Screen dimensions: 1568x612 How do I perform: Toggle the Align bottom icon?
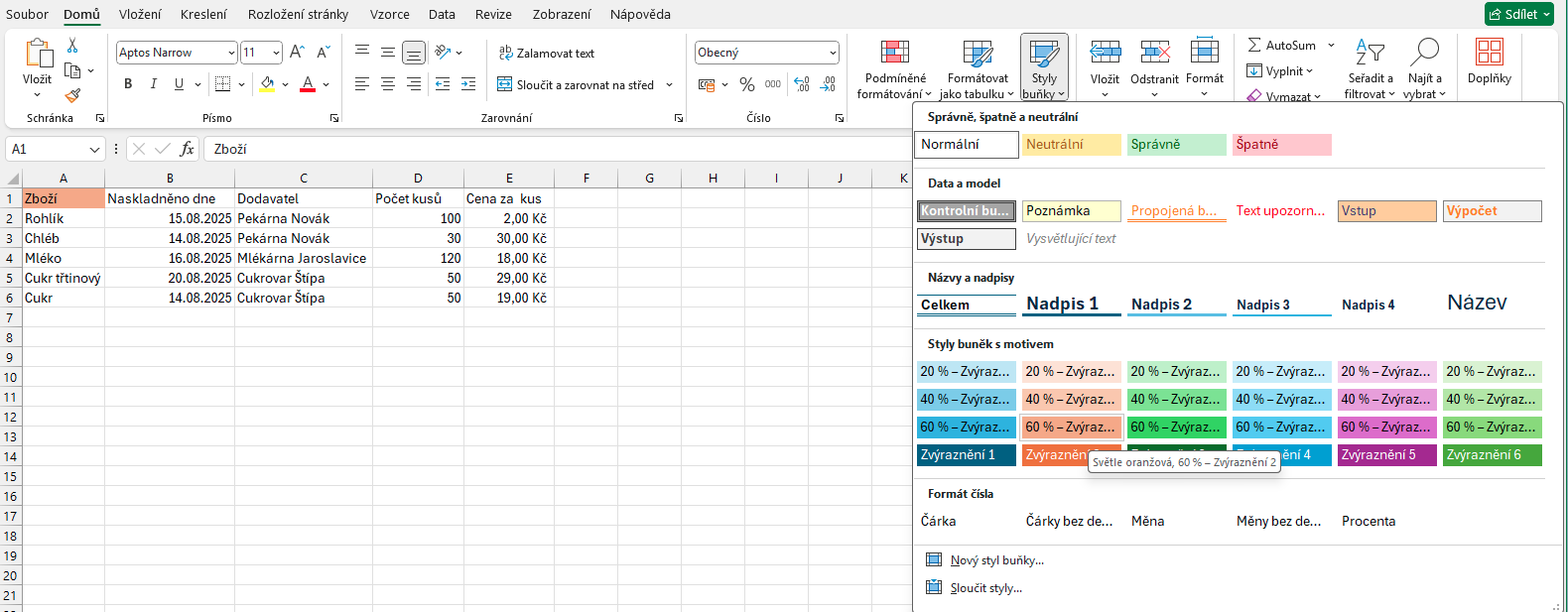(x=414, y=53)
